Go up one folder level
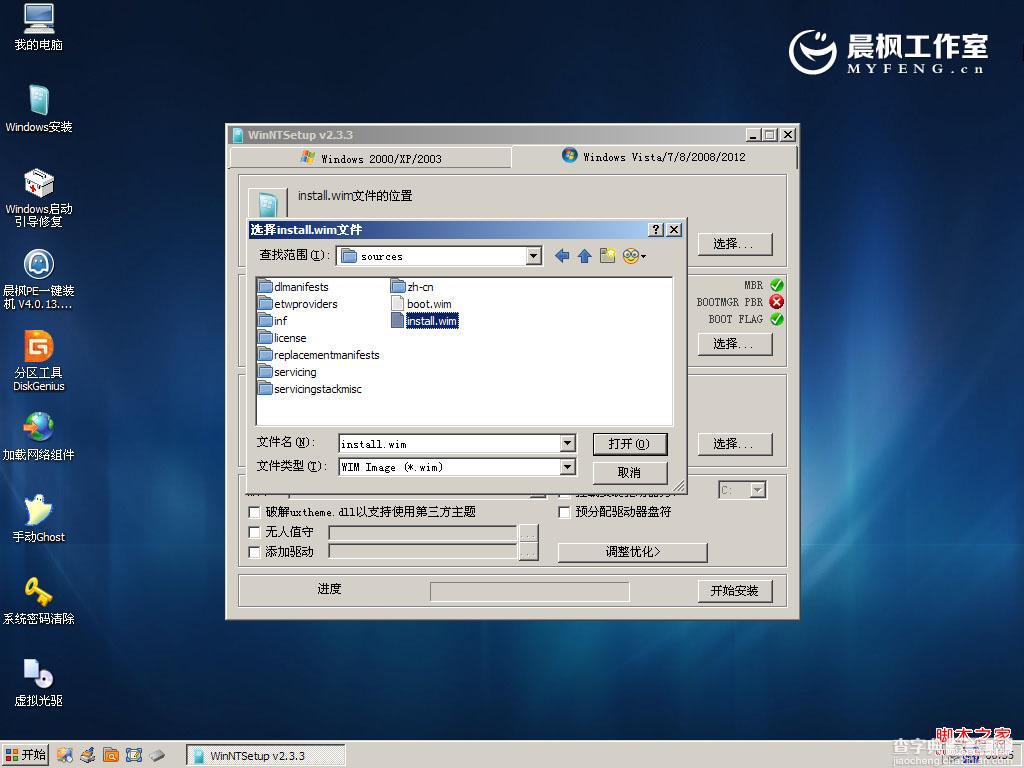 [x=584, y=256]
